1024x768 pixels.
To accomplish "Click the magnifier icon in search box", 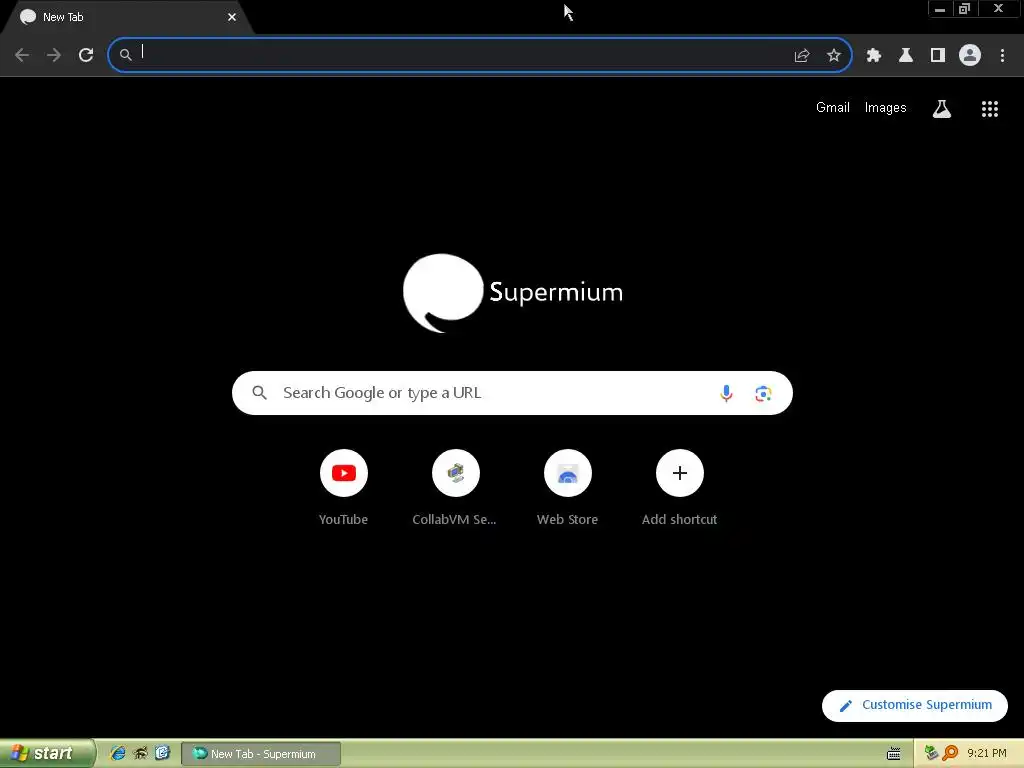I will [x=259, y=393].
